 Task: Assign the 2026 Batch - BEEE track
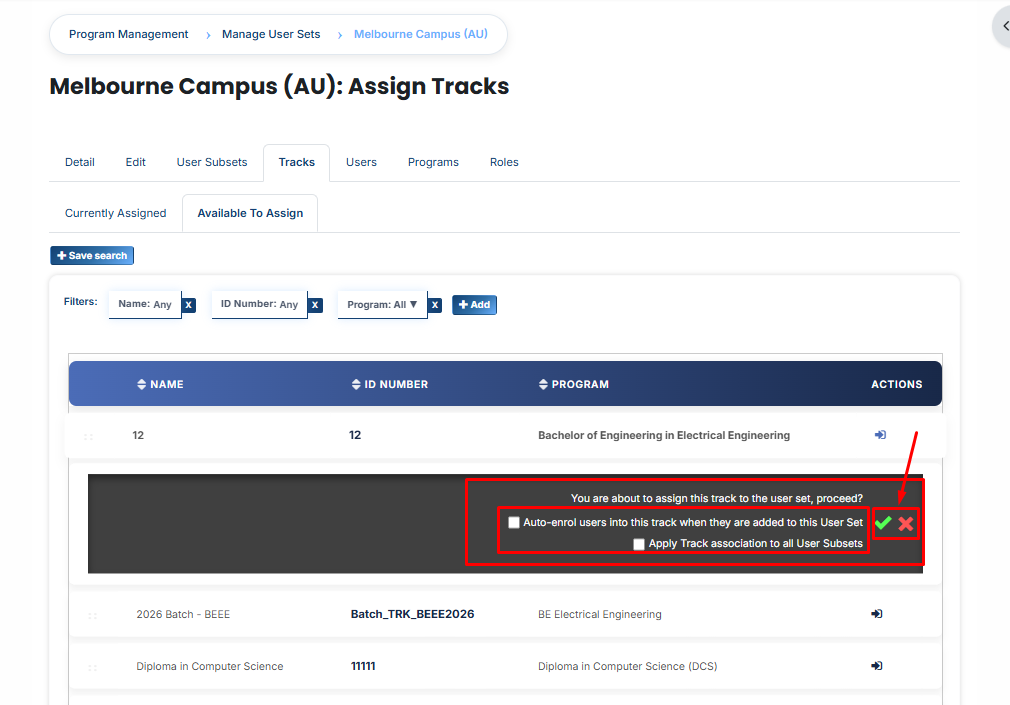(x=877, y=614)
